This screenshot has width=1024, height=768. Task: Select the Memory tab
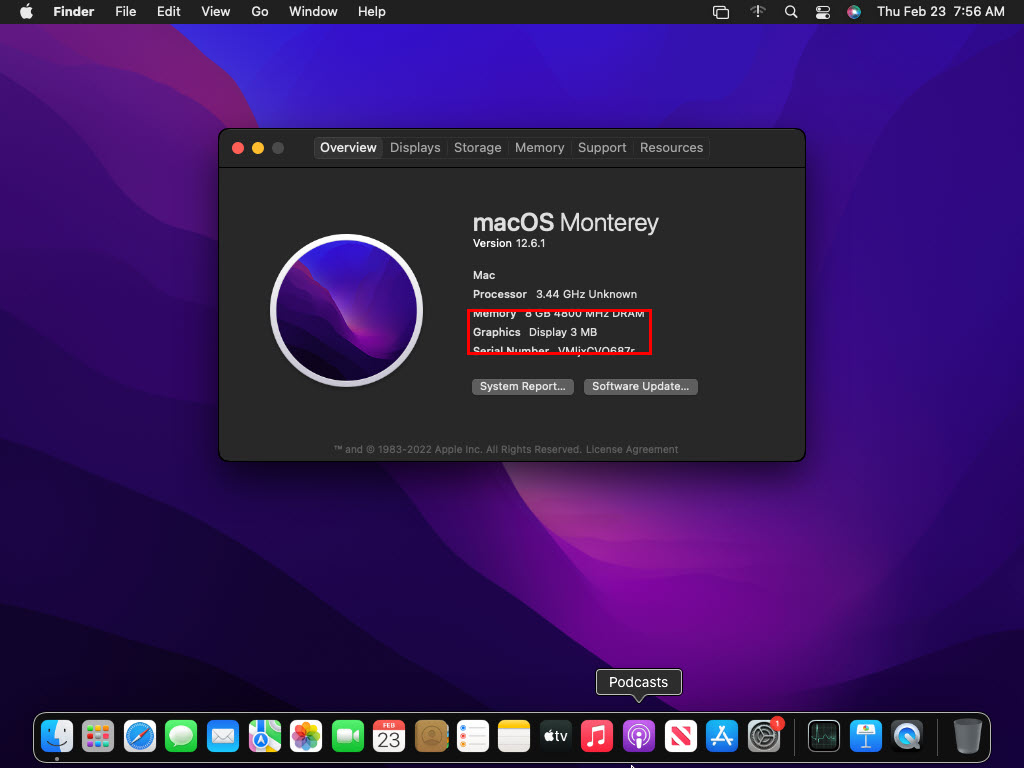539,148
